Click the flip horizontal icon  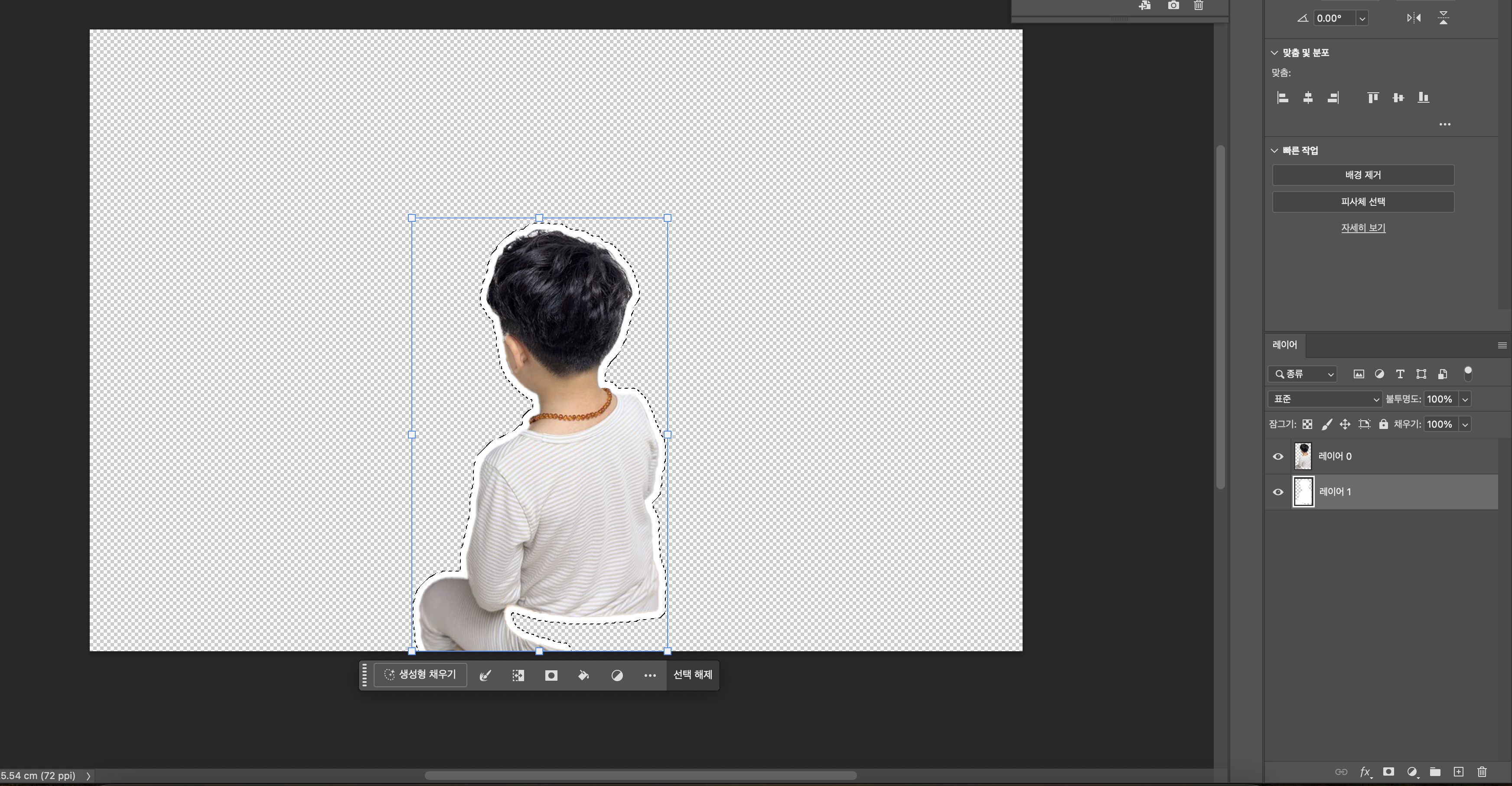(1414, 18)
